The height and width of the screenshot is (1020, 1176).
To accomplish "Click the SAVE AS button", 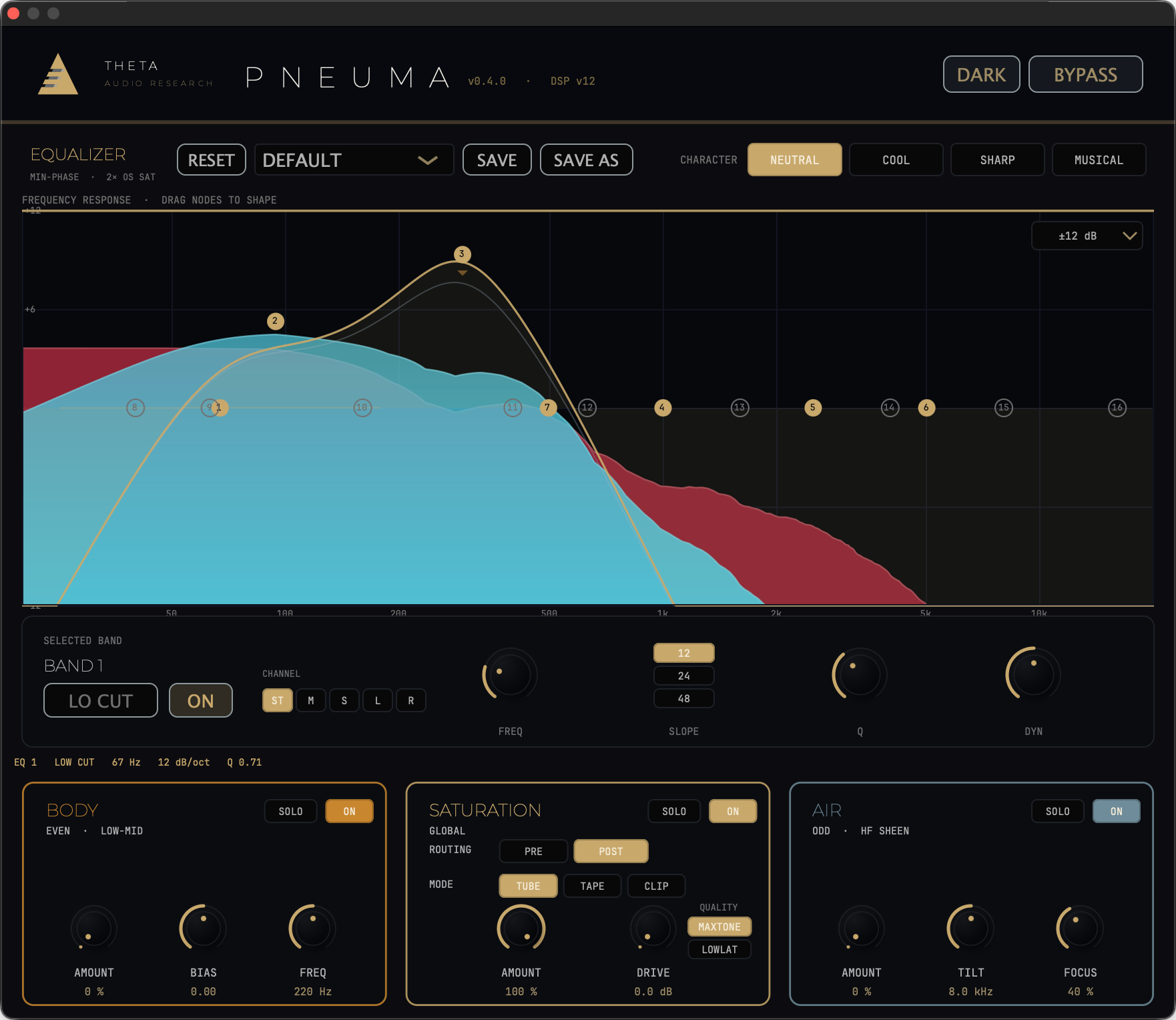I will [x=586, y=160].
